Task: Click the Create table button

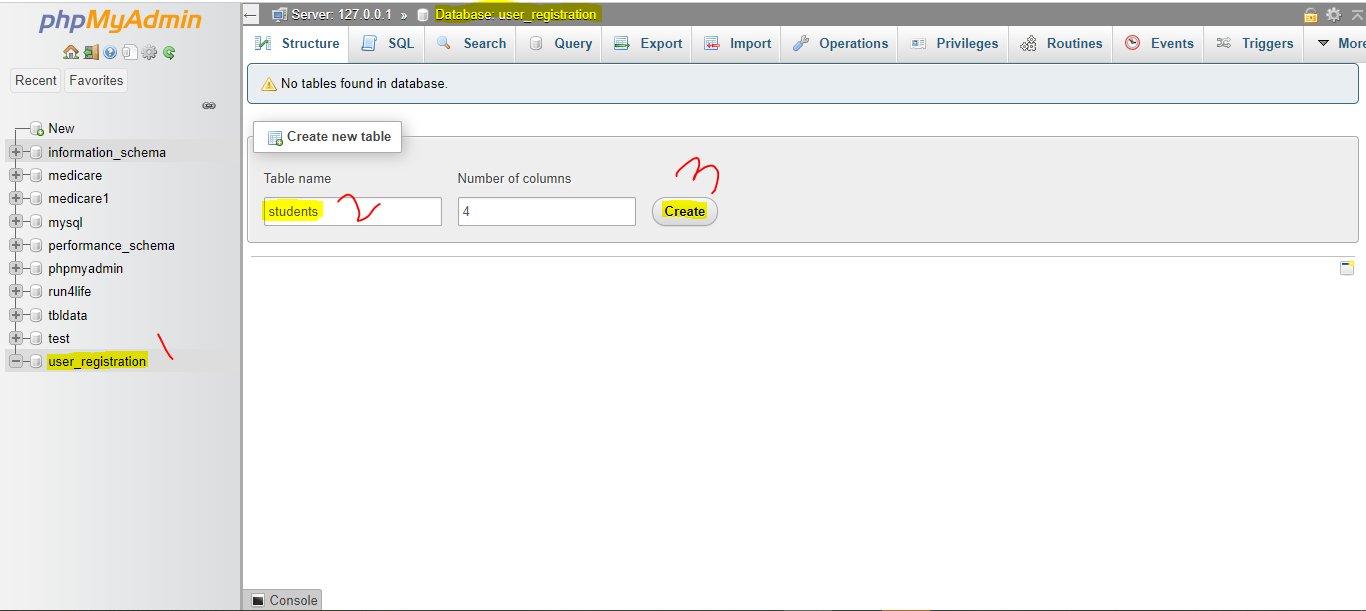Action: click(685, 211)
